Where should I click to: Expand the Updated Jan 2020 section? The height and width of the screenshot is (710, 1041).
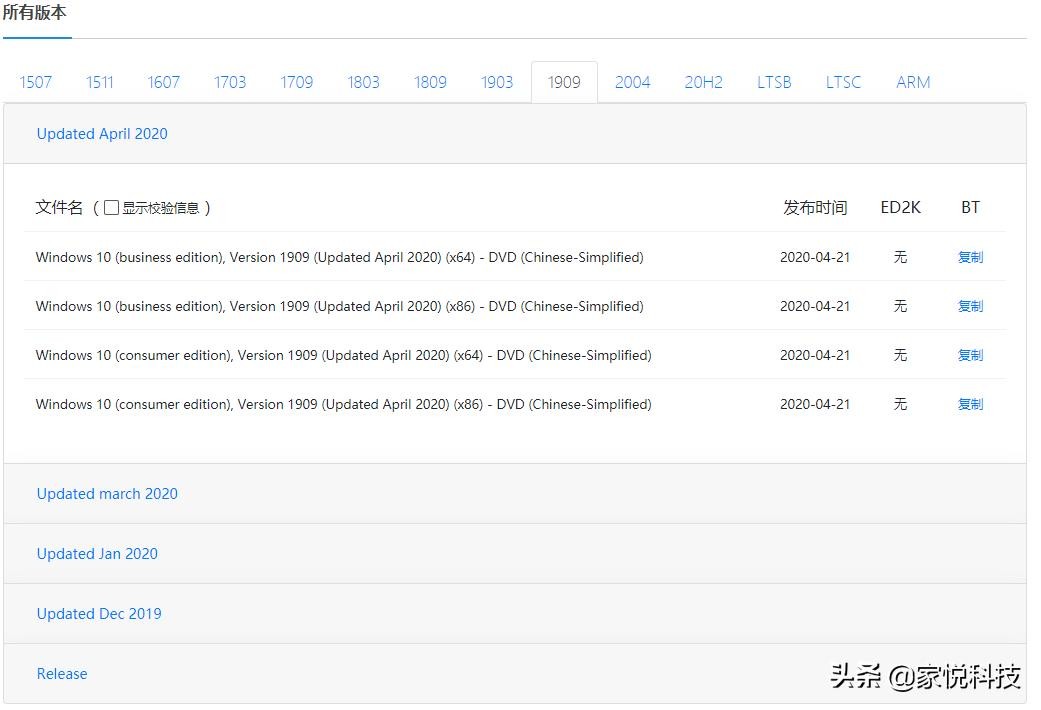tap(97, 554)
